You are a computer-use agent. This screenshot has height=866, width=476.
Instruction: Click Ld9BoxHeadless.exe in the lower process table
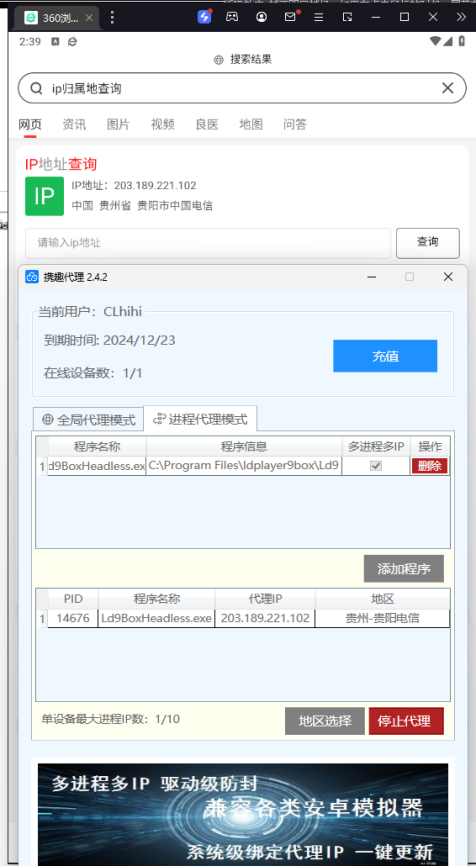point(157,618)
